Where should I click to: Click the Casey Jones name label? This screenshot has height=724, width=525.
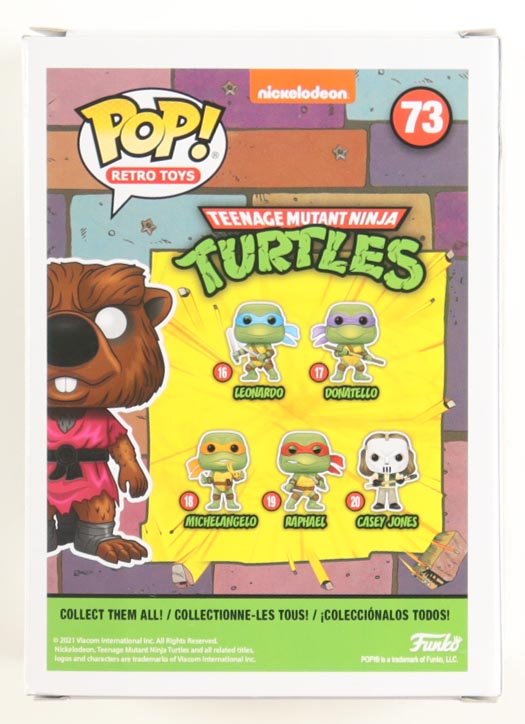pyautogui.click(x=387, y=522)
